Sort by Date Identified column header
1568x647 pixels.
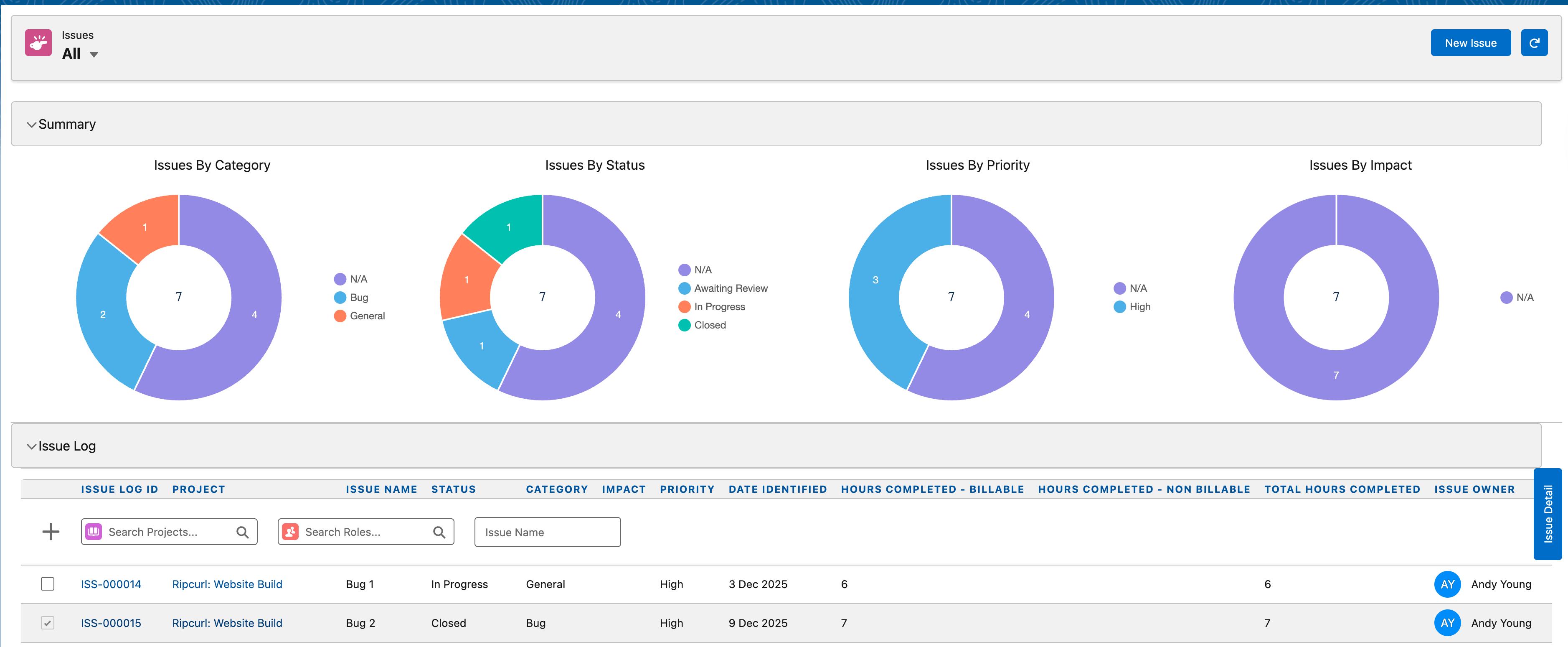(777, 489)
